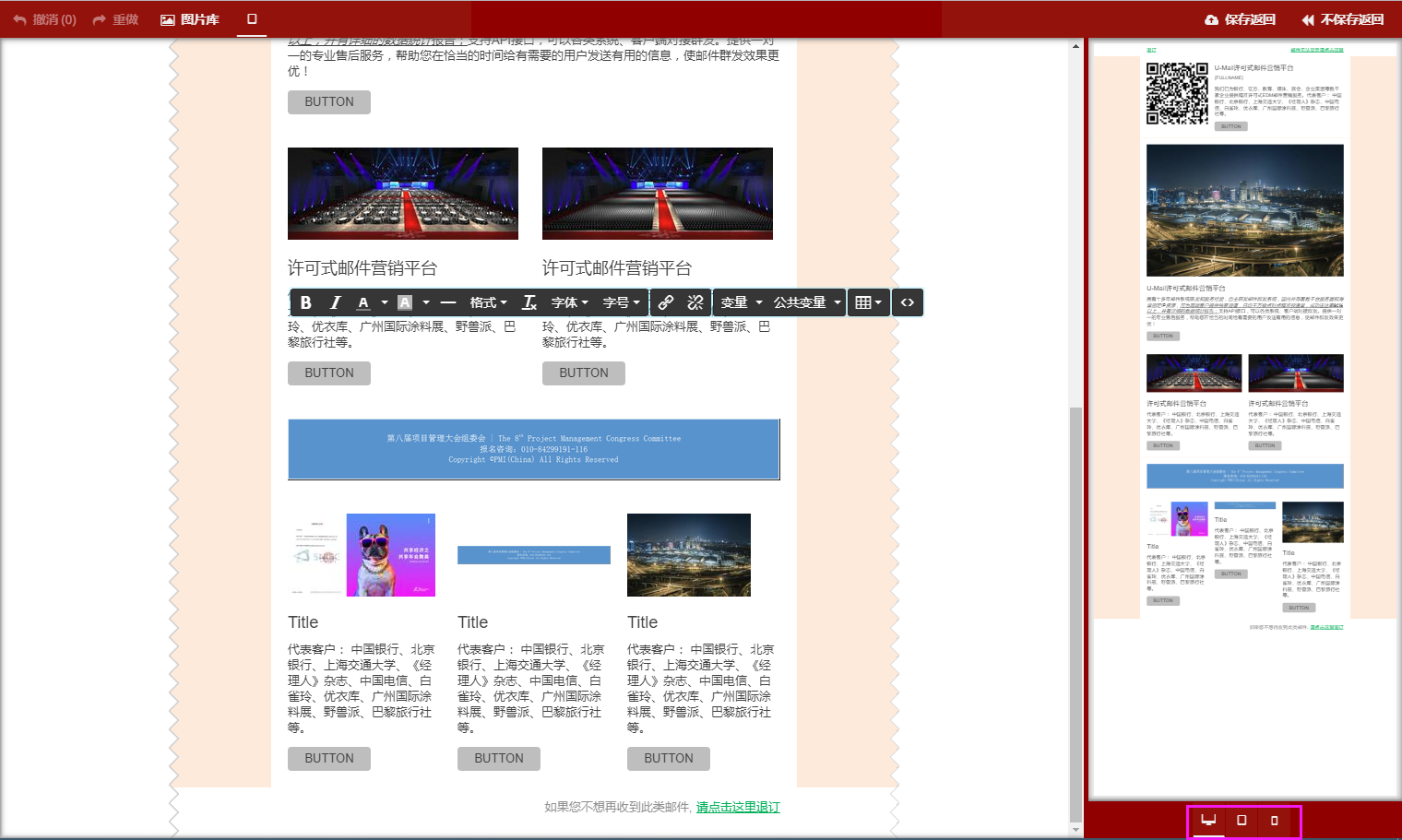Click 保存返回 to save and return
This screenshot has height=840, width=1402.
[1241, 19]
